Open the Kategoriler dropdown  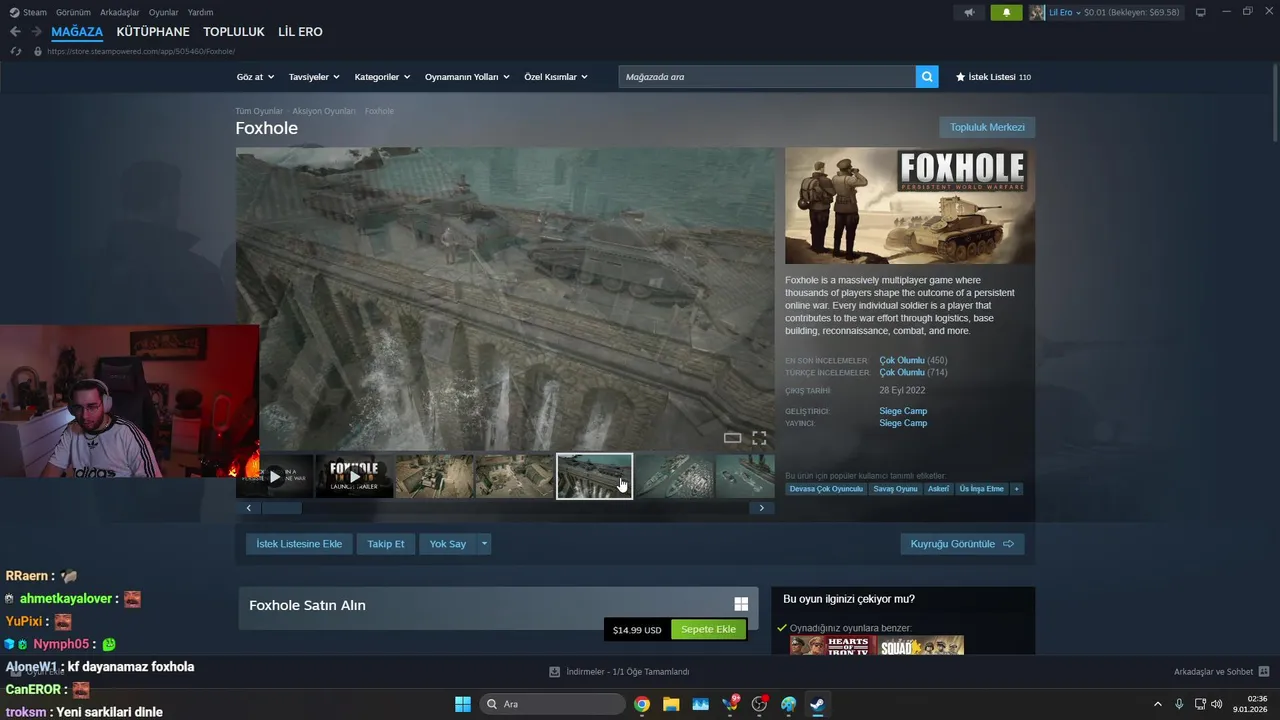[383, 77]
